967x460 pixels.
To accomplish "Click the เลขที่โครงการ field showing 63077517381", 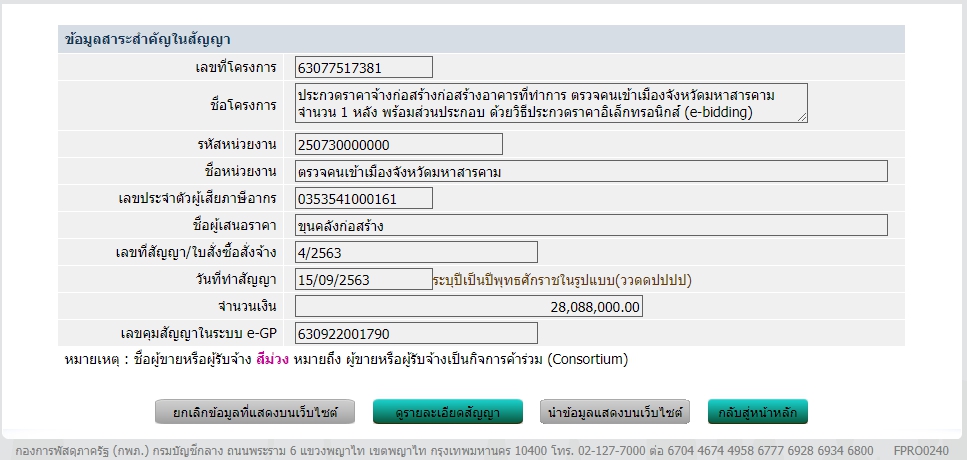I will (x=364, y=68).
